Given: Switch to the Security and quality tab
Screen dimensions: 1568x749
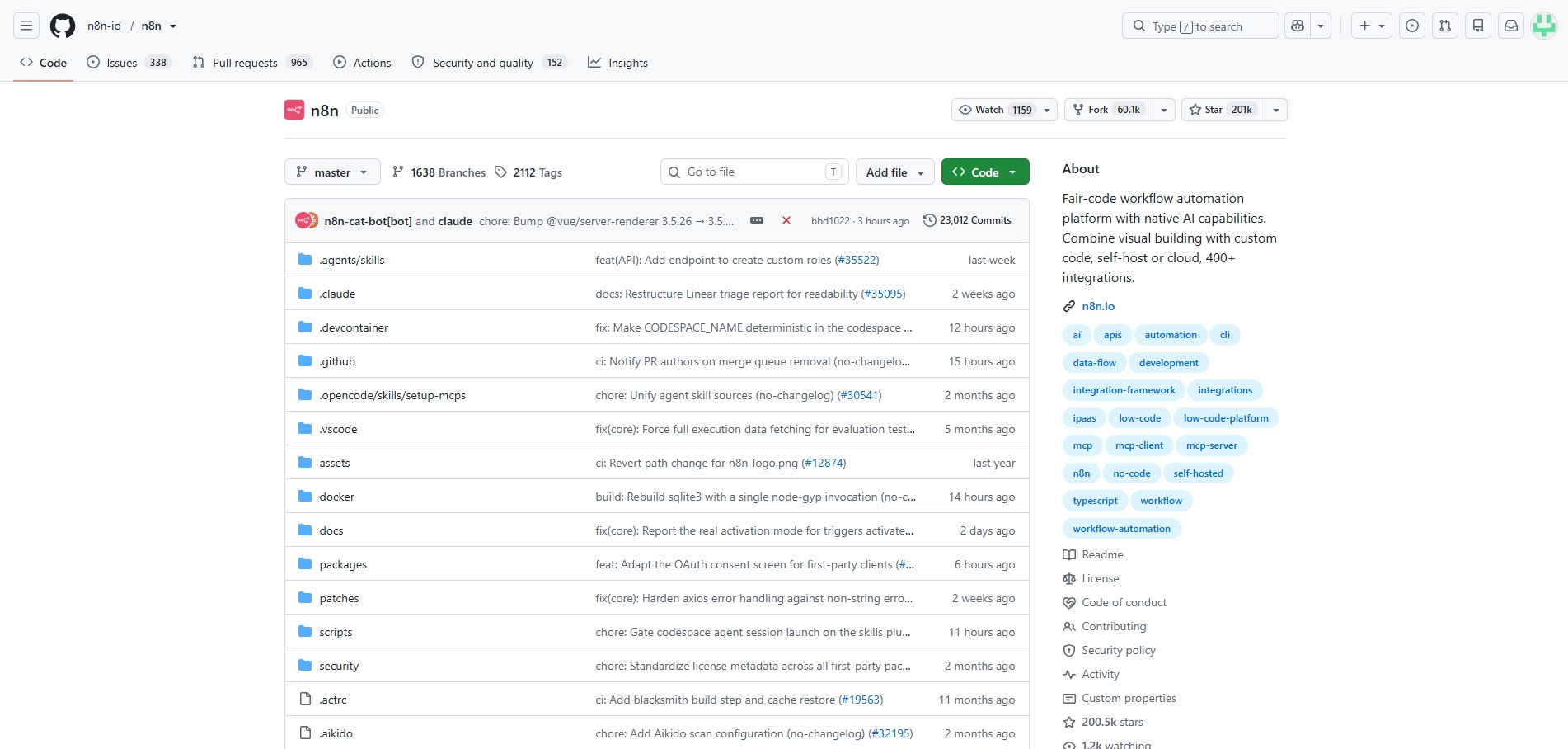Looking at the screenshot, I should pyautogui.click(x=490, y=63).
